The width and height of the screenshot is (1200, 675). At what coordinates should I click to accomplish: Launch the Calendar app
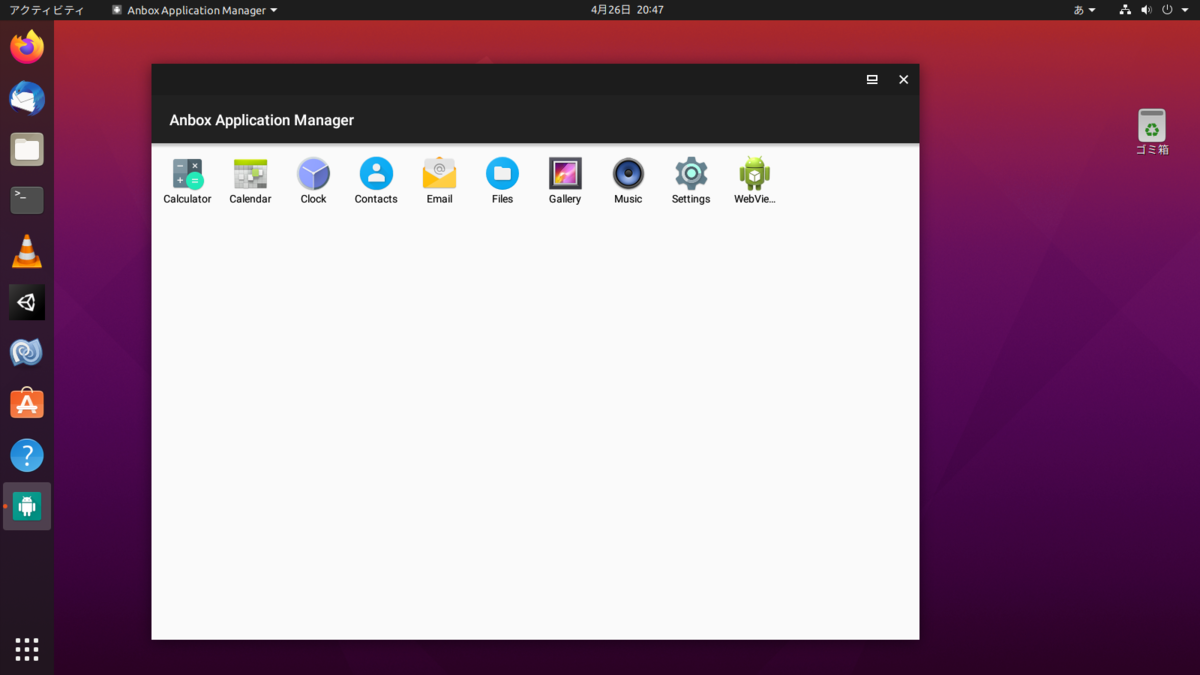[250, 181]
